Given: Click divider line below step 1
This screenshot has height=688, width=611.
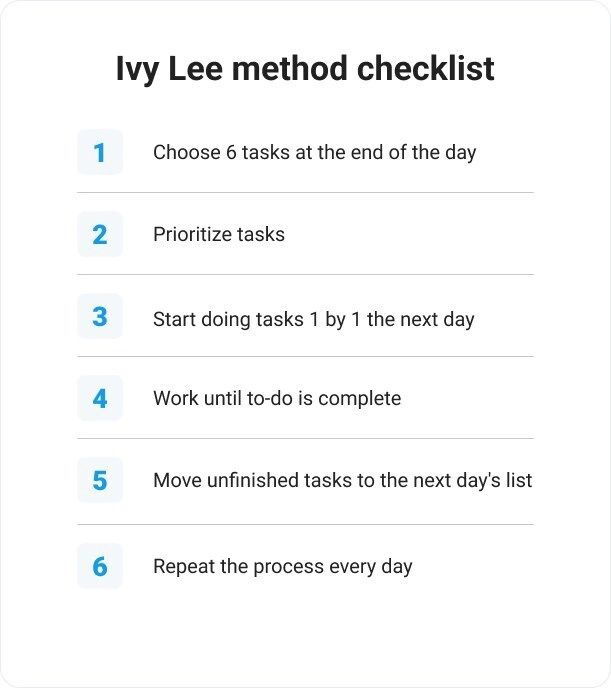Looking at the screenshot, I should 305,192.
